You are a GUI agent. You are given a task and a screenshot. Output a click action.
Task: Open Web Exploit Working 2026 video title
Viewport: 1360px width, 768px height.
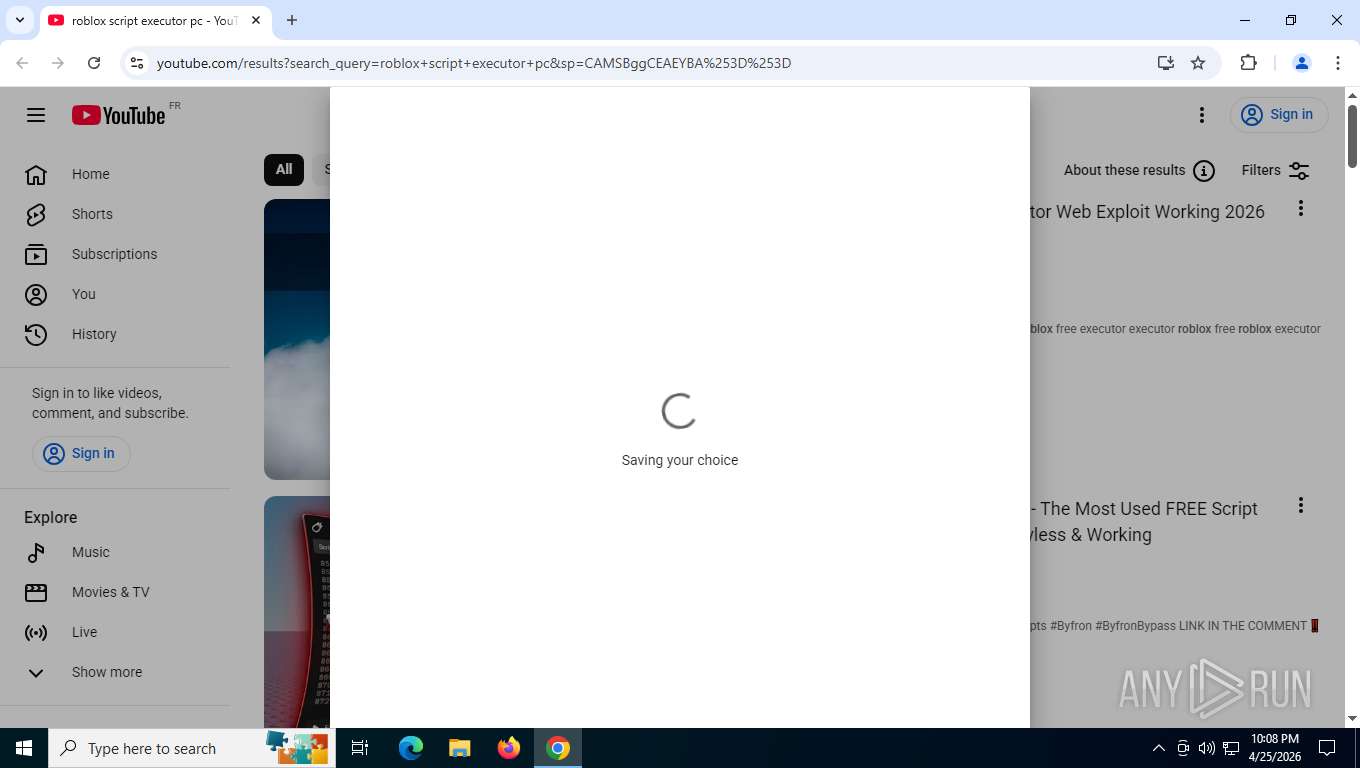click(1148, 212)
